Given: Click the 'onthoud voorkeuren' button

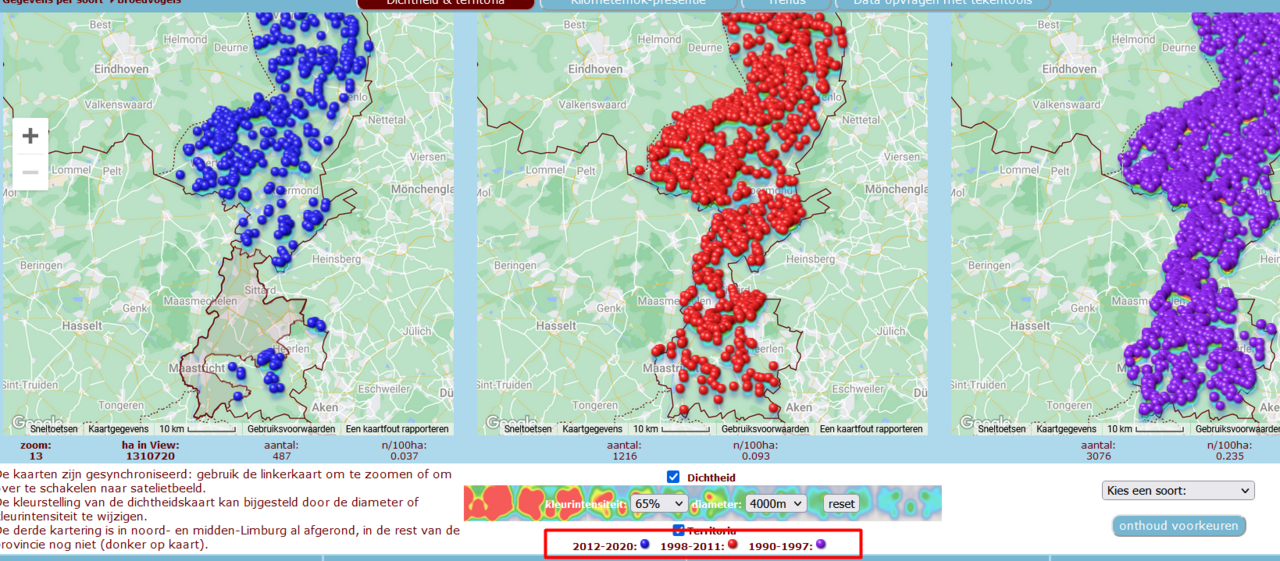Looking at the screenshot, I should [x=1179, y=526].
